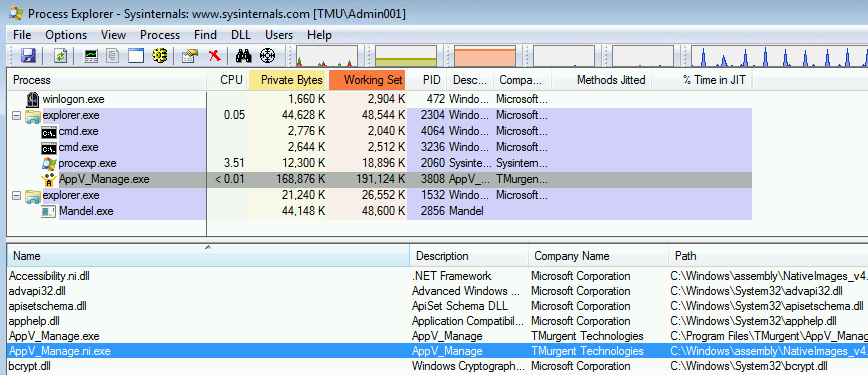The height and width of the screenshot is (375, 868).
Task: Open the Help menu
Action: [x=319, y=35]
